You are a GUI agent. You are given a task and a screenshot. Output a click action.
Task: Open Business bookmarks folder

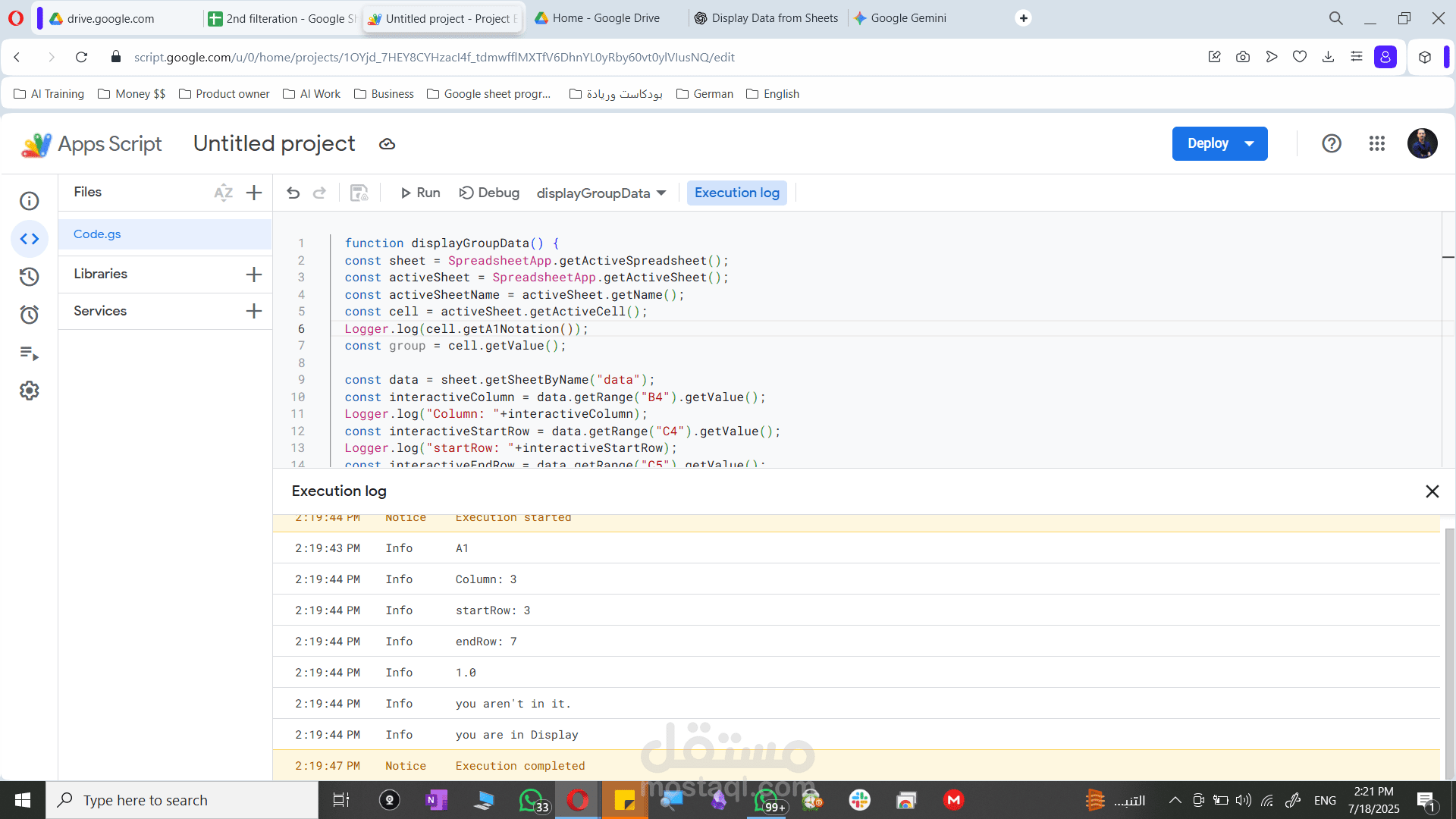point(384,94)
